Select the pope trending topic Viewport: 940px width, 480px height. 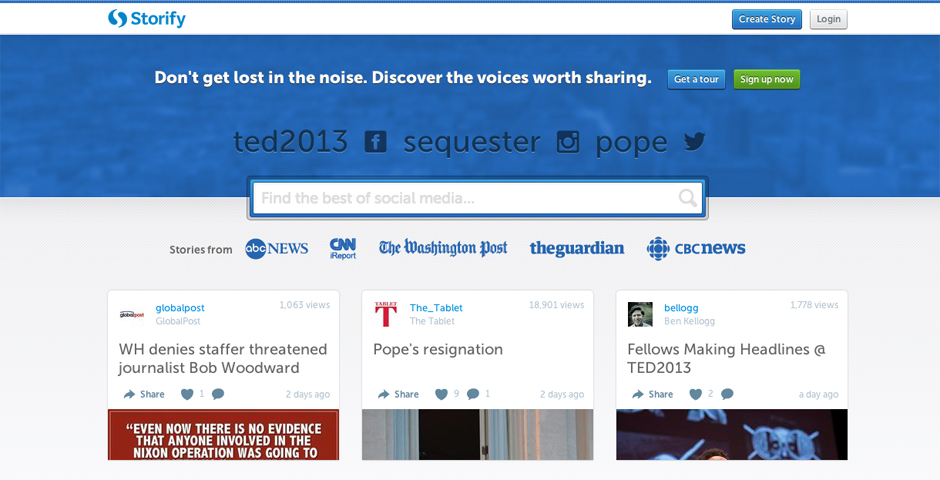click(631, 144)
